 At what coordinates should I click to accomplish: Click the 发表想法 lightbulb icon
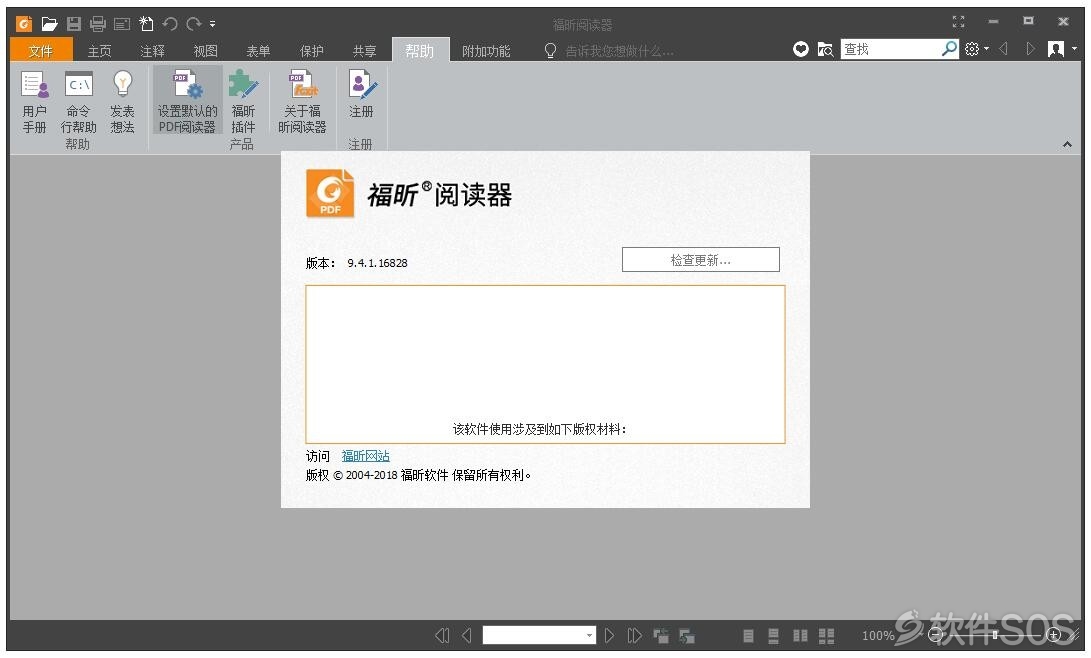tap(122, 102)
